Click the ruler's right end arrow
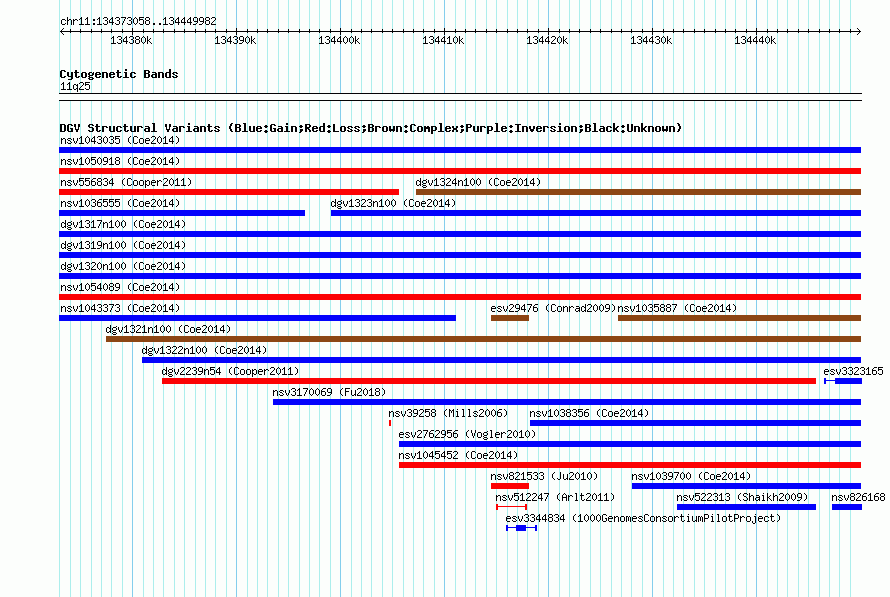Screen dimensions: 890x597 point(859,31)
